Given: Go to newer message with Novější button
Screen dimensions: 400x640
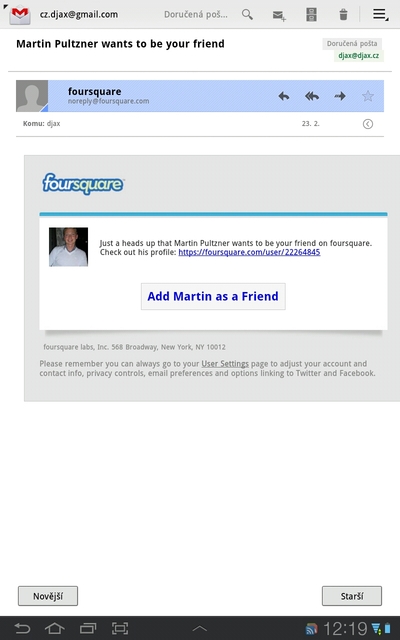Looking at the screenshot, I should (48, 596).
